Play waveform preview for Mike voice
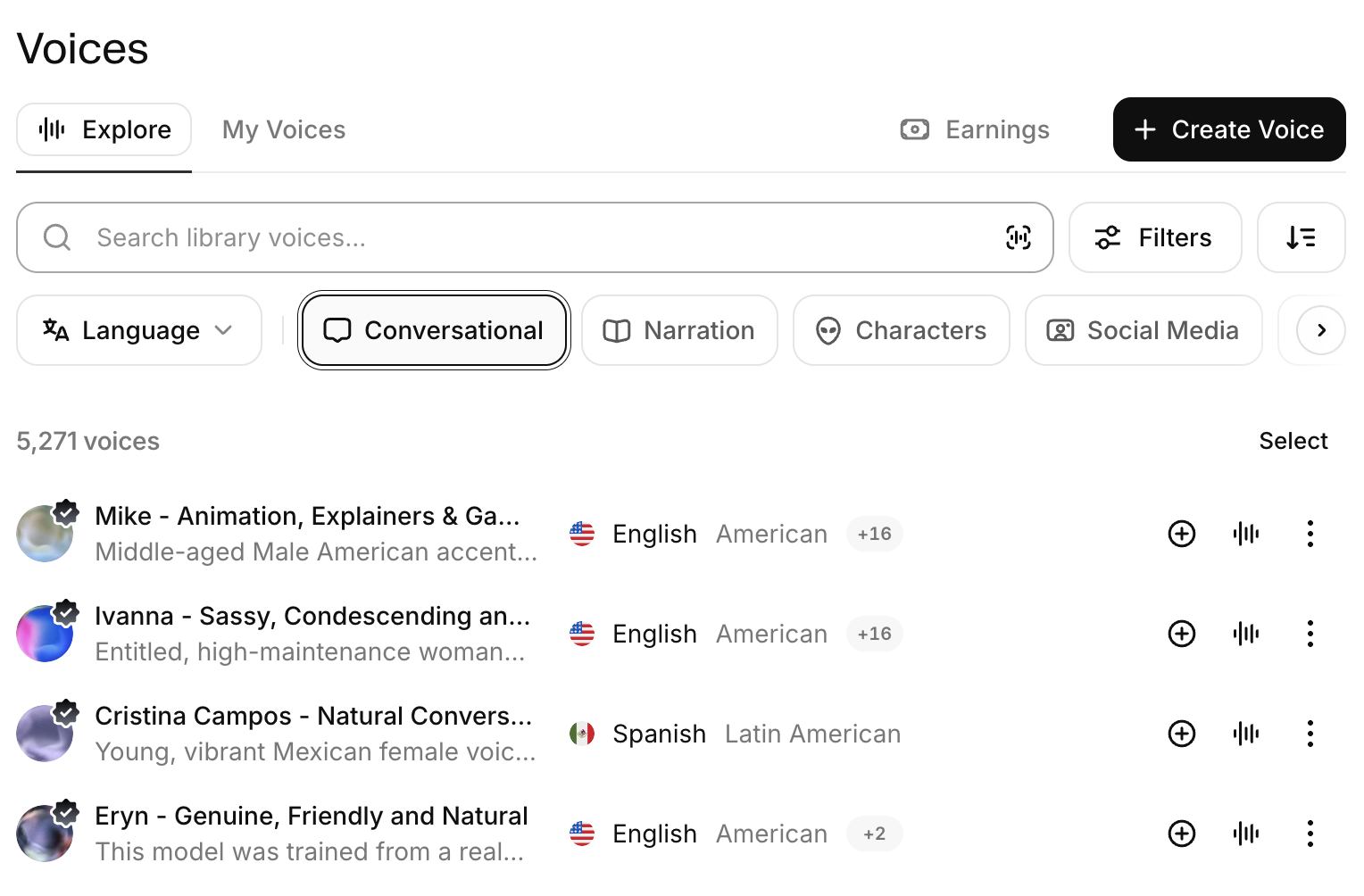Viewport: 1364px width, 896px height. click(x=1246, y=534)
